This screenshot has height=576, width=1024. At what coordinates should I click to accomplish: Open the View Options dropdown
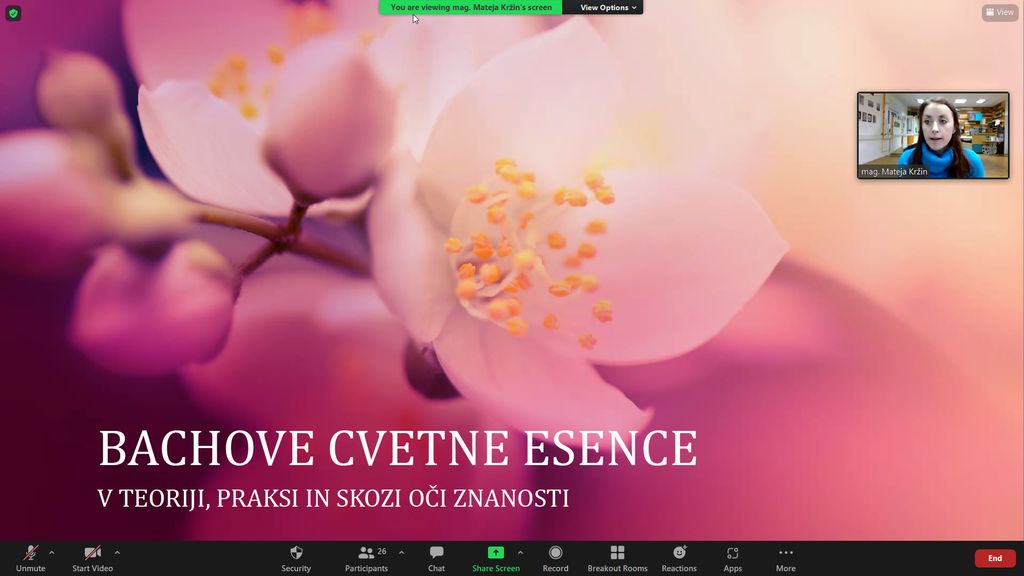click(x=608, y=7)
